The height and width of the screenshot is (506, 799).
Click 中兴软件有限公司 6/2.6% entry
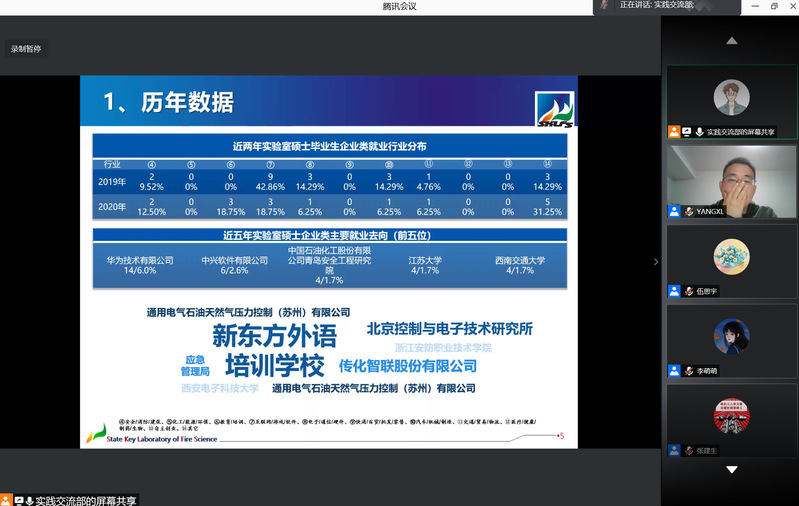coord(234,265)
